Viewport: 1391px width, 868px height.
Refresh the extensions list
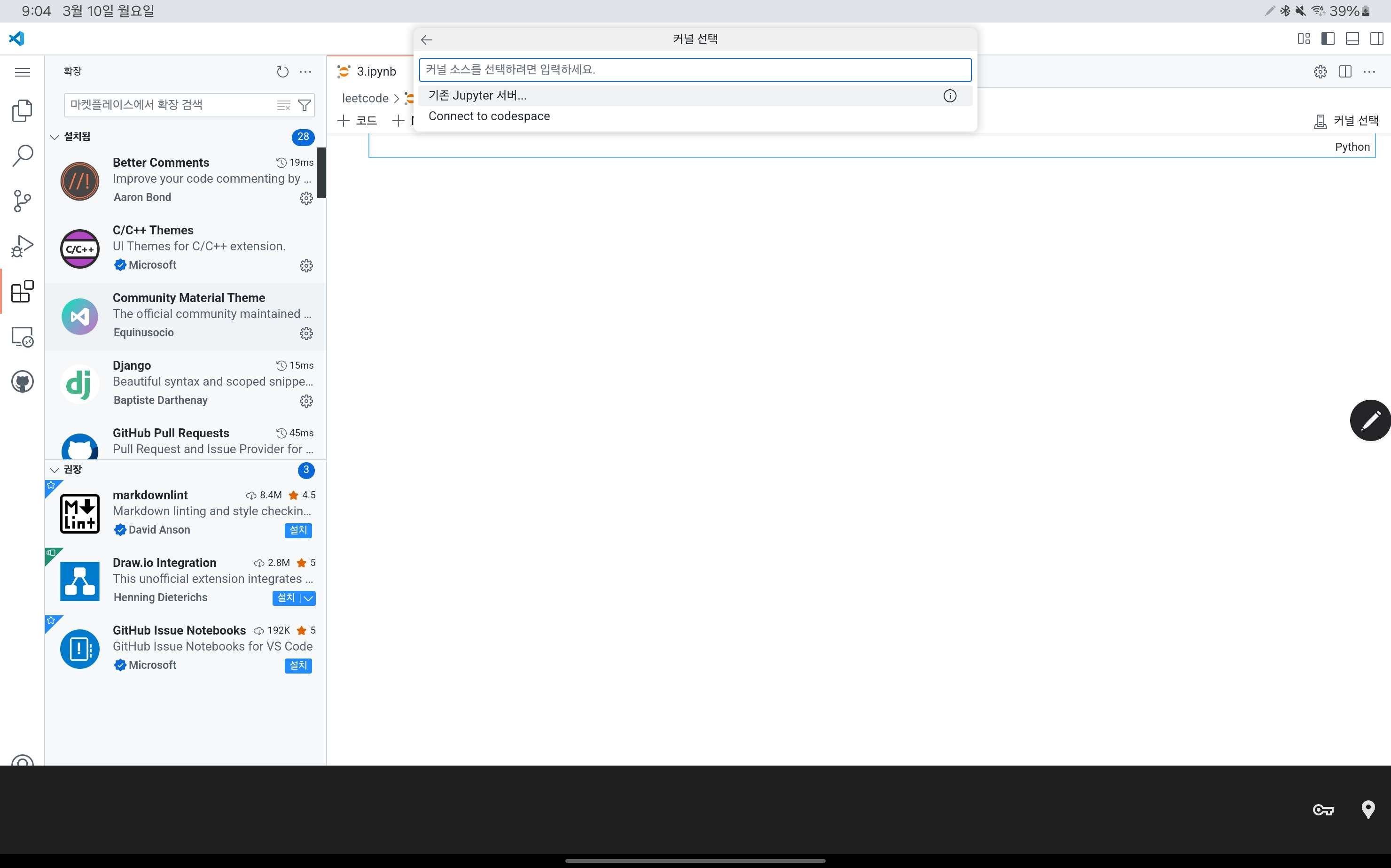[282, 72]
